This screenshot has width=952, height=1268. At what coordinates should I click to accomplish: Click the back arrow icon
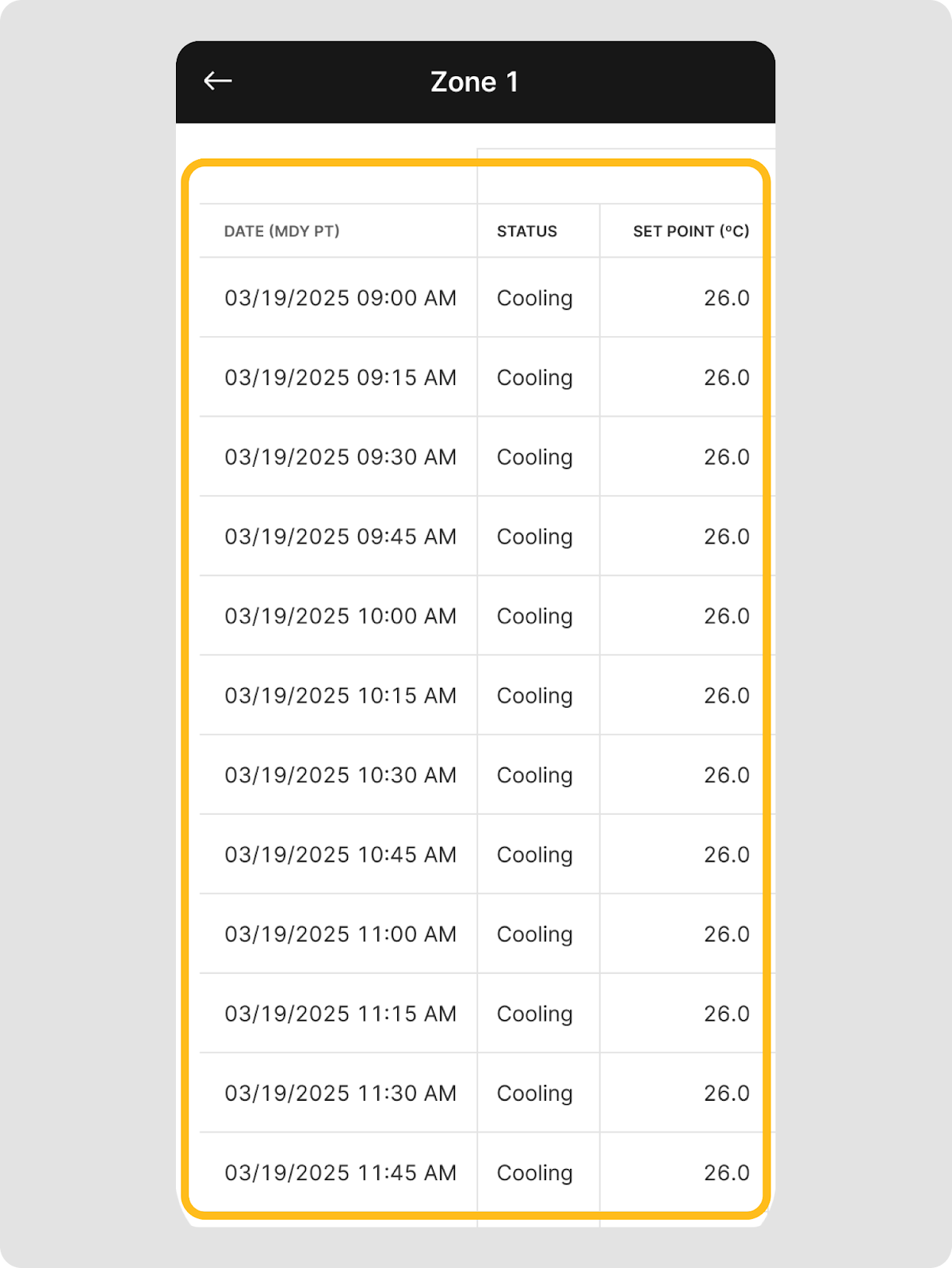(218, 81)
